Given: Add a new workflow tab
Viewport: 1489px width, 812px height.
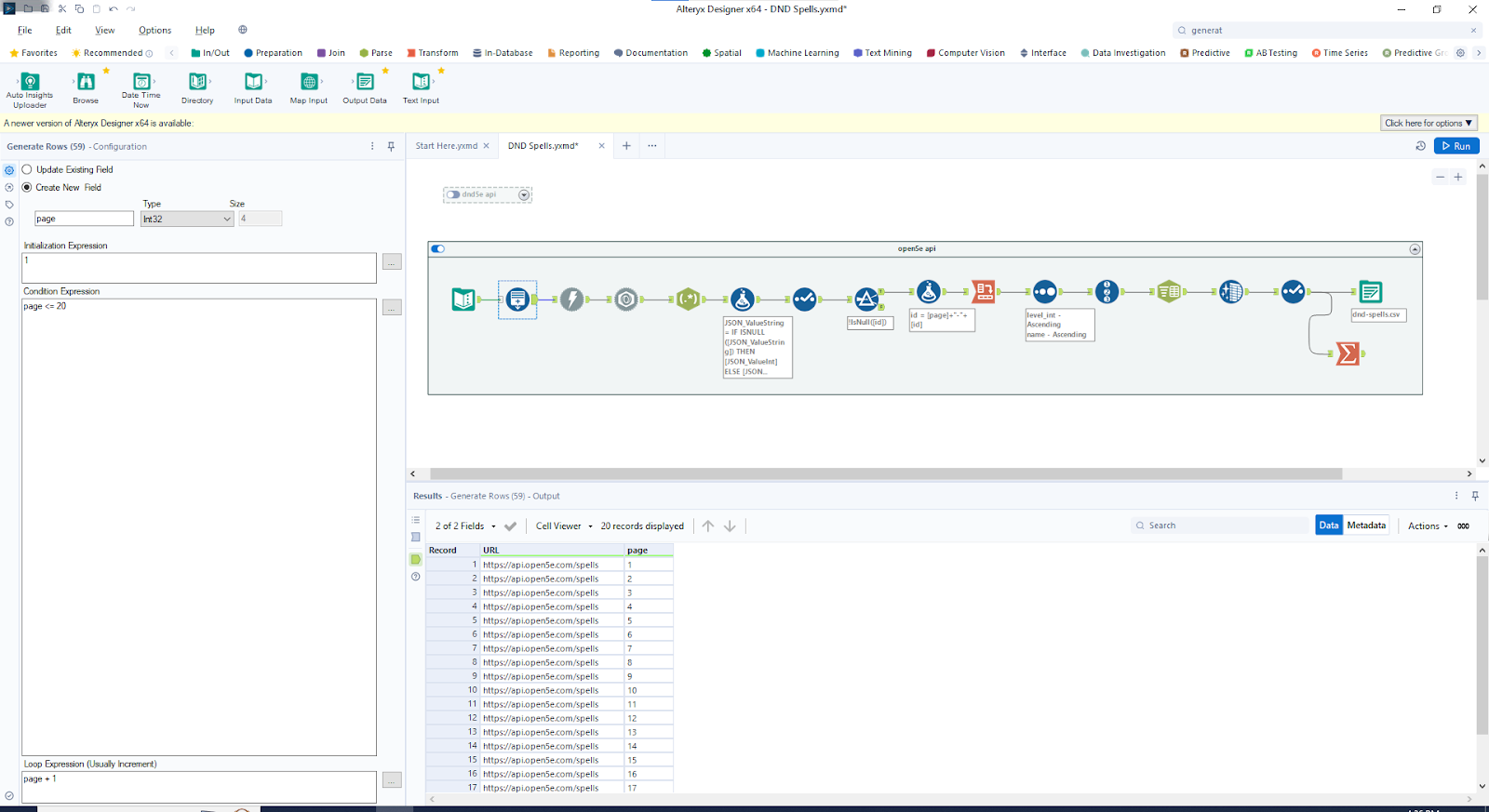Looking at the screenshot, I should point(626,146).
